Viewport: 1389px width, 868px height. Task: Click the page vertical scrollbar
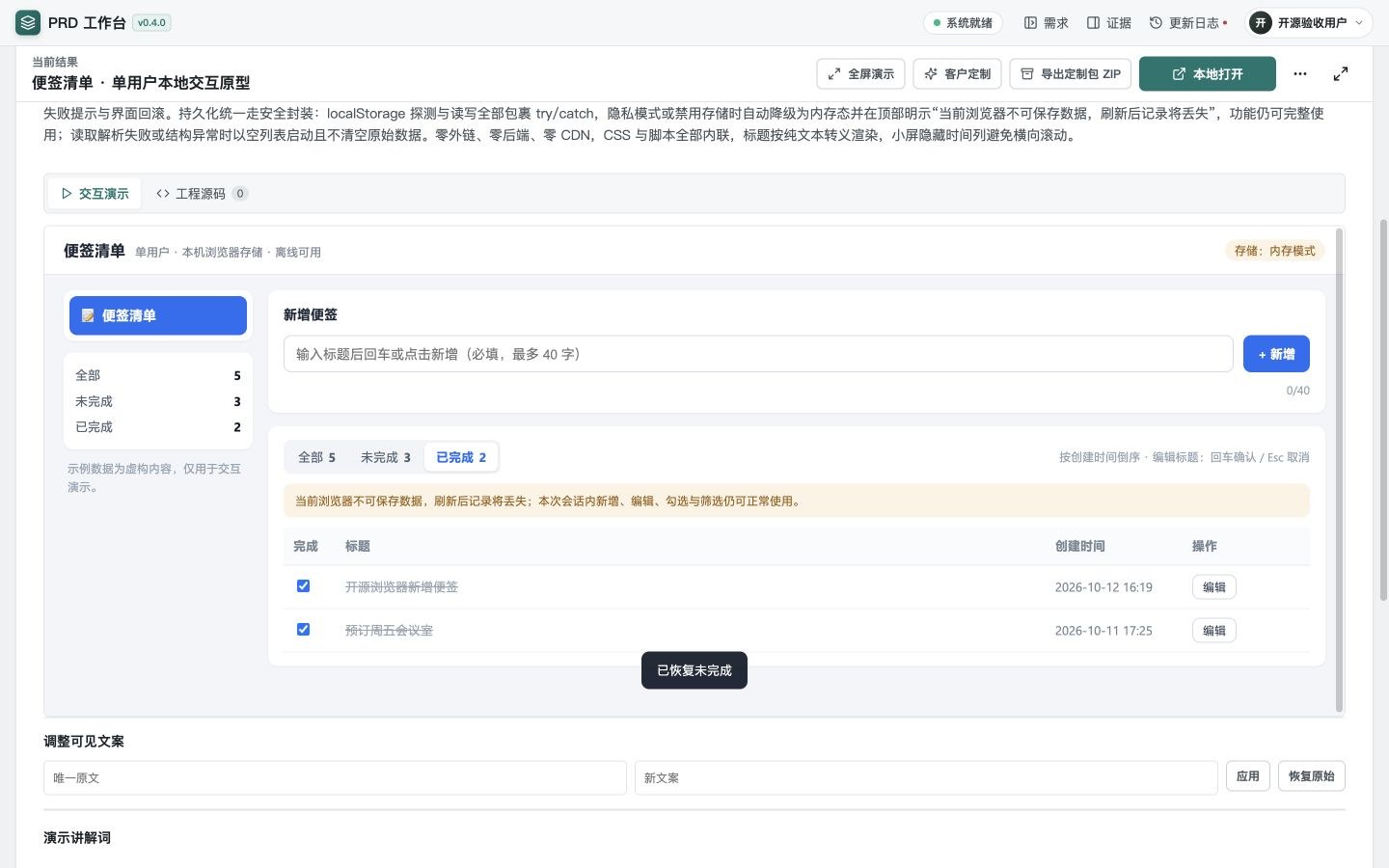pyautogui.click(x=1383, y=410)
